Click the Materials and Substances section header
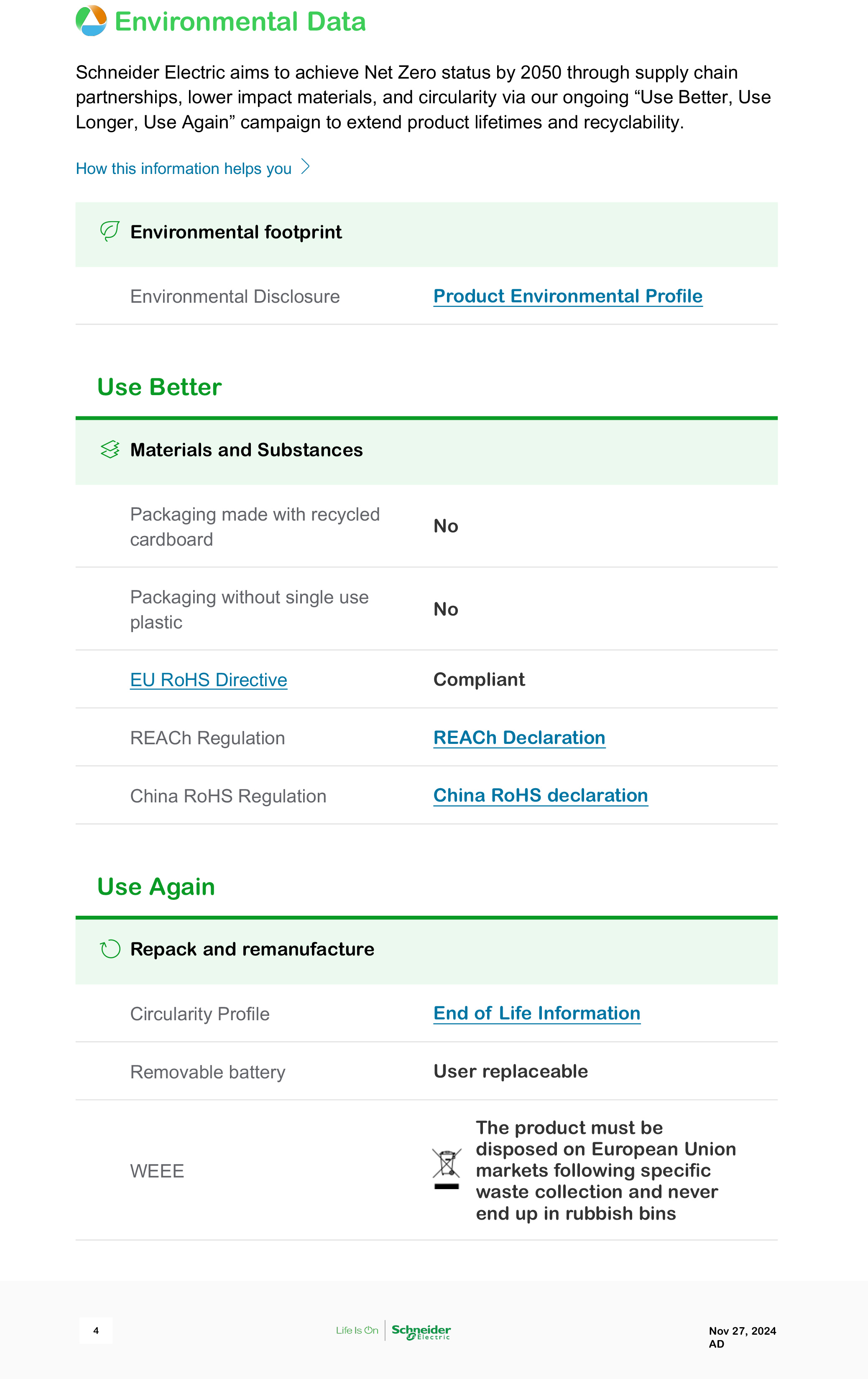The width and height of the screenshot is (868, 1379). pos(246,450)
